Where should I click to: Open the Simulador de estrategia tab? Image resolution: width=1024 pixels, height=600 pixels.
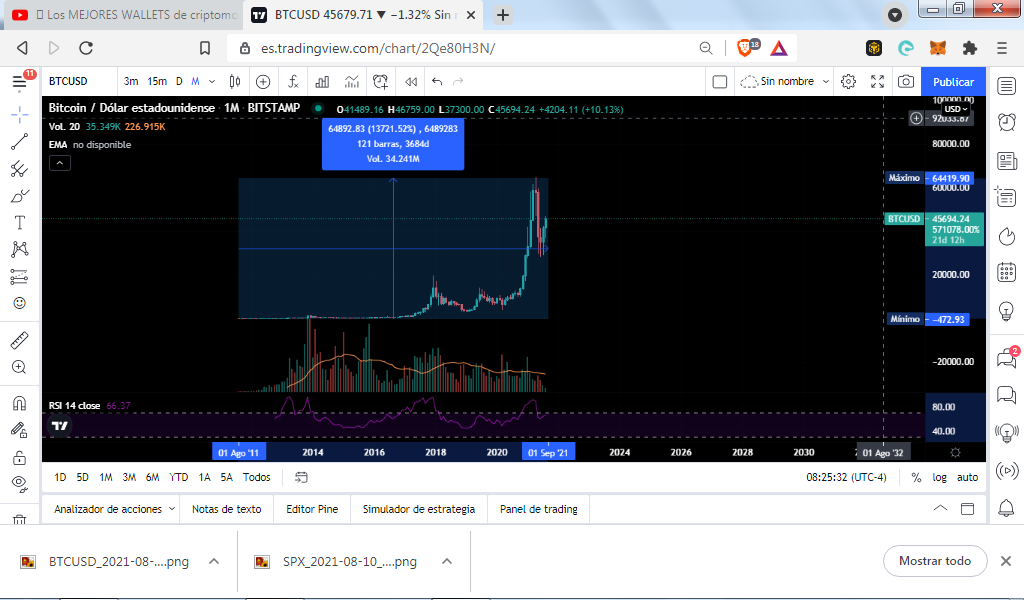point(419,509)
